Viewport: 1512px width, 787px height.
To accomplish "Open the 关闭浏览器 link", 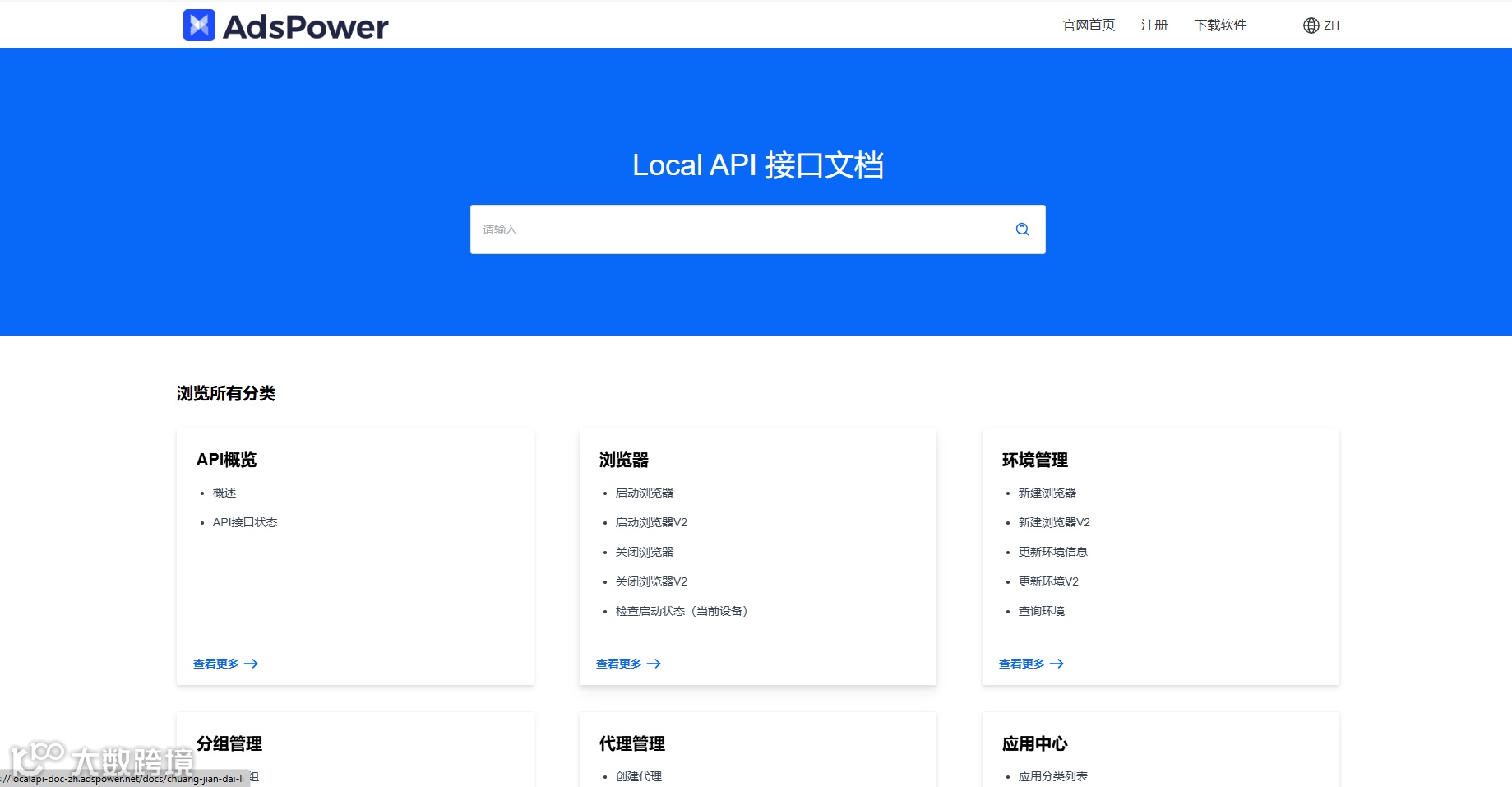I will coord(645,552).
